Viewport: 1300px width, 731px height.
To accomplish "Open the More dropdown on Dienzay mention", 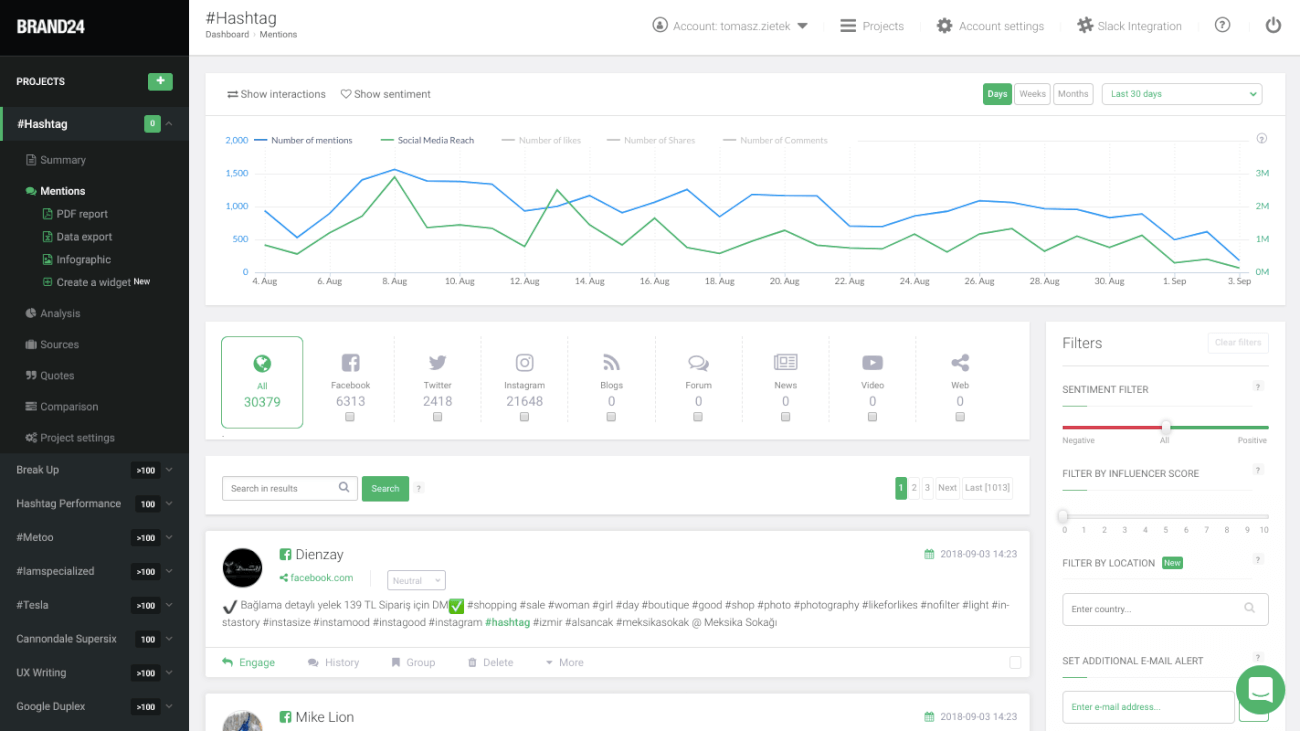I will pyautogui.click(x=564, y=662).
